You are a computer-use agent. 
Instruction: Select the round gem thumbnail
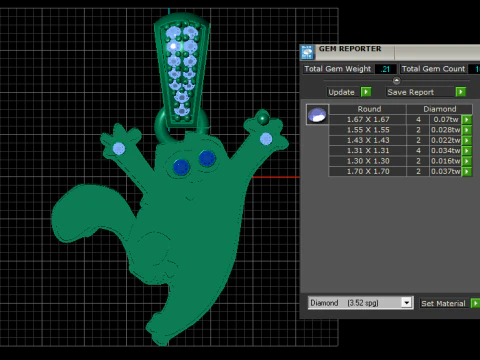(317, 114)
